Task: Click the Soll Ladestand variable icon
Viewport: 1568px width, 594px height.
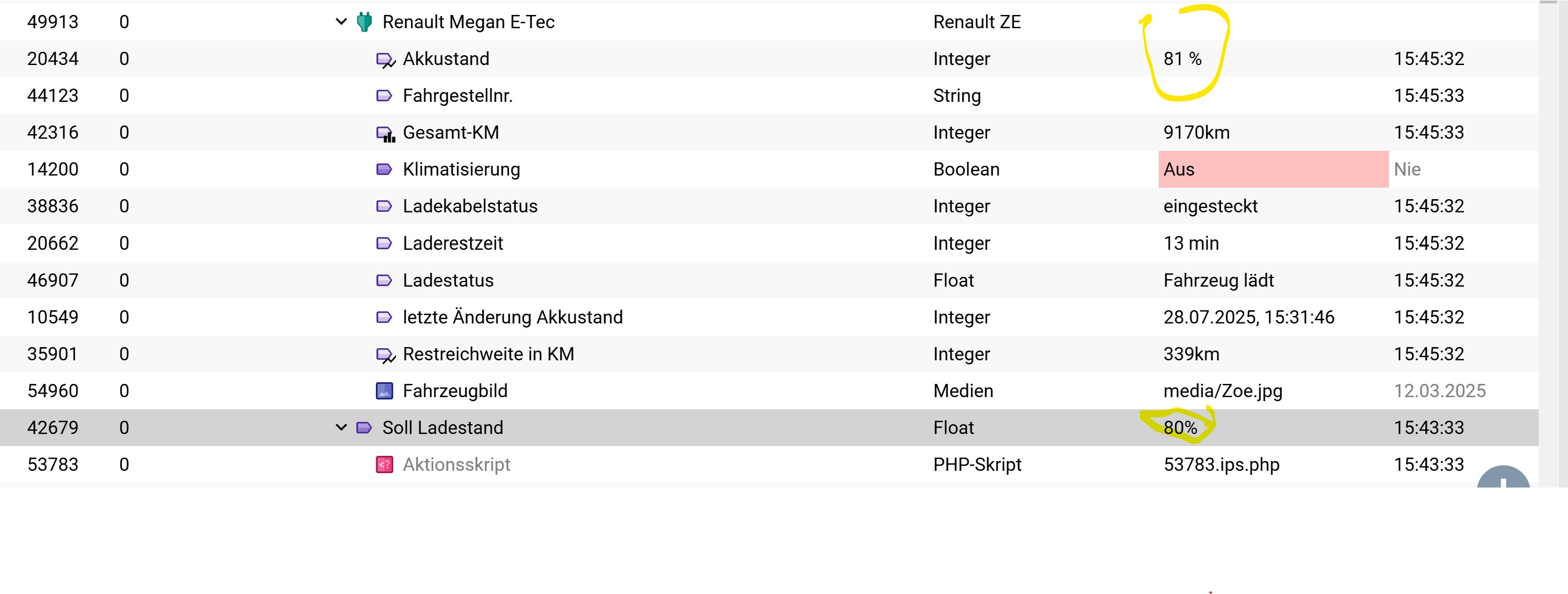Action: click(x=364, y=428)
